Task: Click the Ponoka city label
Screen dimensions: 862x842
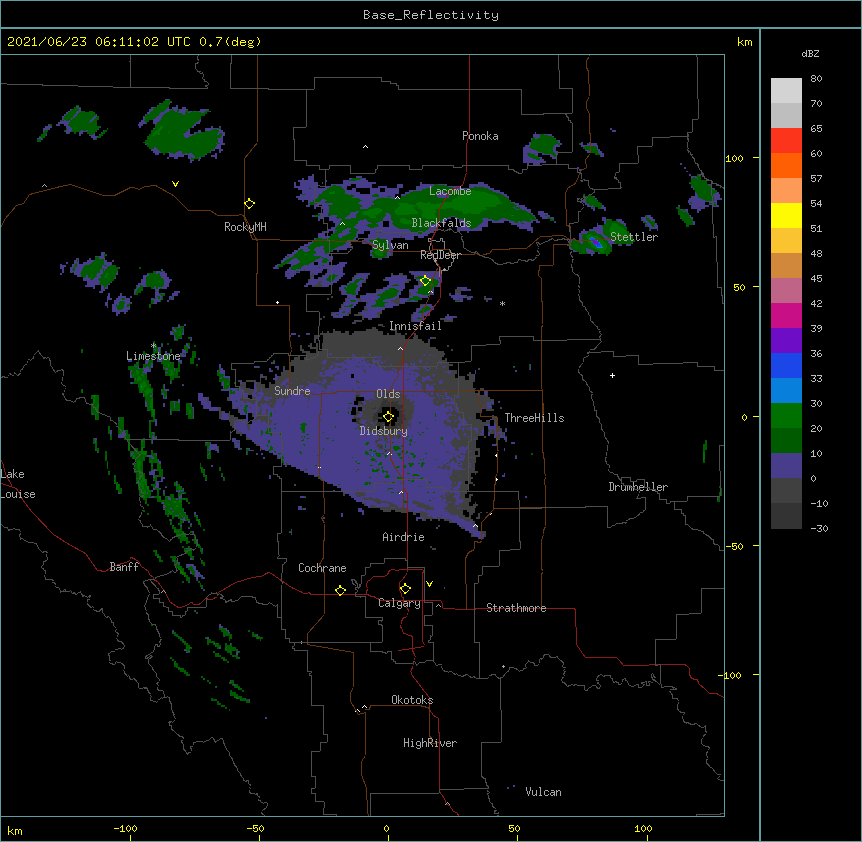Action: coord(480,136)
